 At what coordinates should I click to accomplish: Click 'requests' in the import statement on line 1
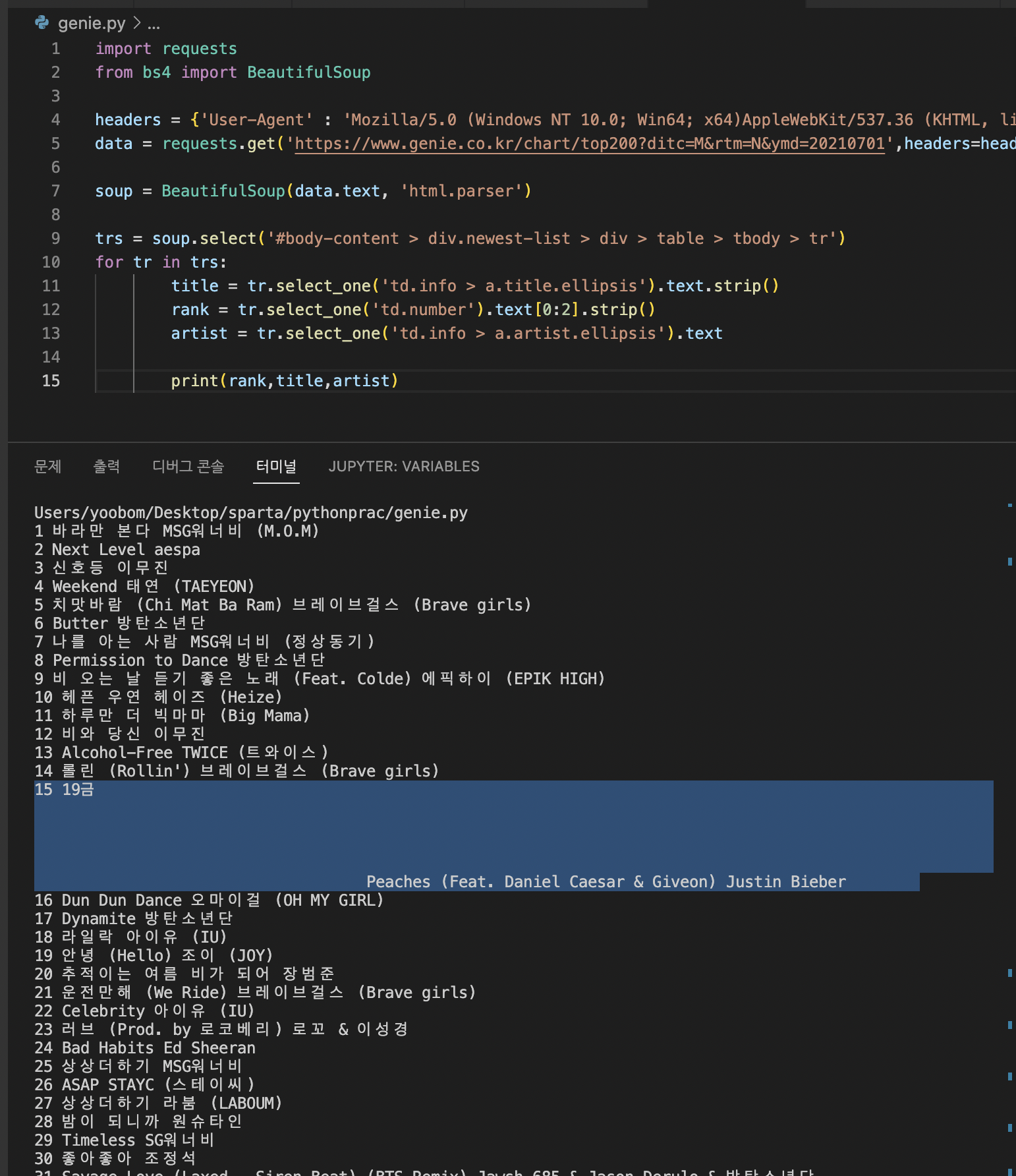point(200,49)
